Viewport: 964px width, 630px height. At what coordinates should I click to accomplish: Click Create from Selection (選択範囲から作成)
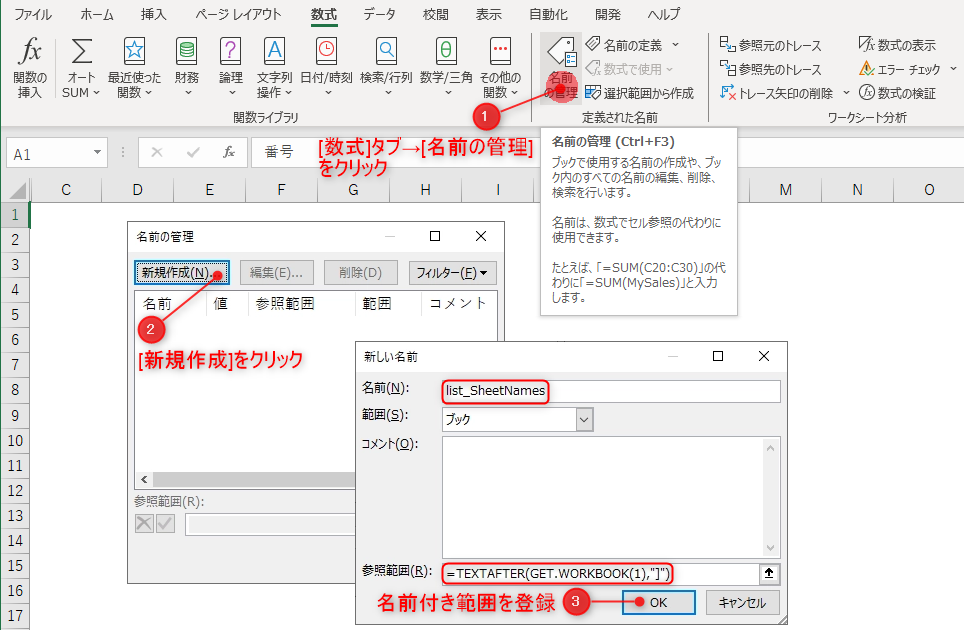point(639,93)
